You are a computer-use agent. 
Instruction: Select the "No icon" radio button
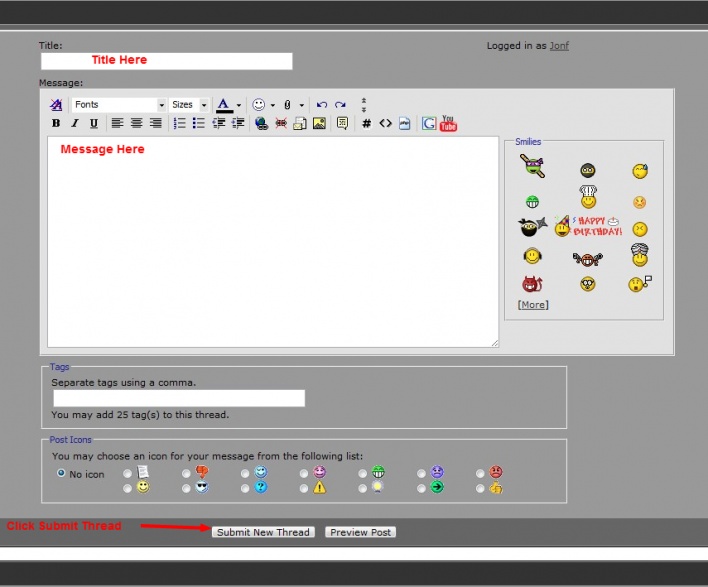(62, 473)
